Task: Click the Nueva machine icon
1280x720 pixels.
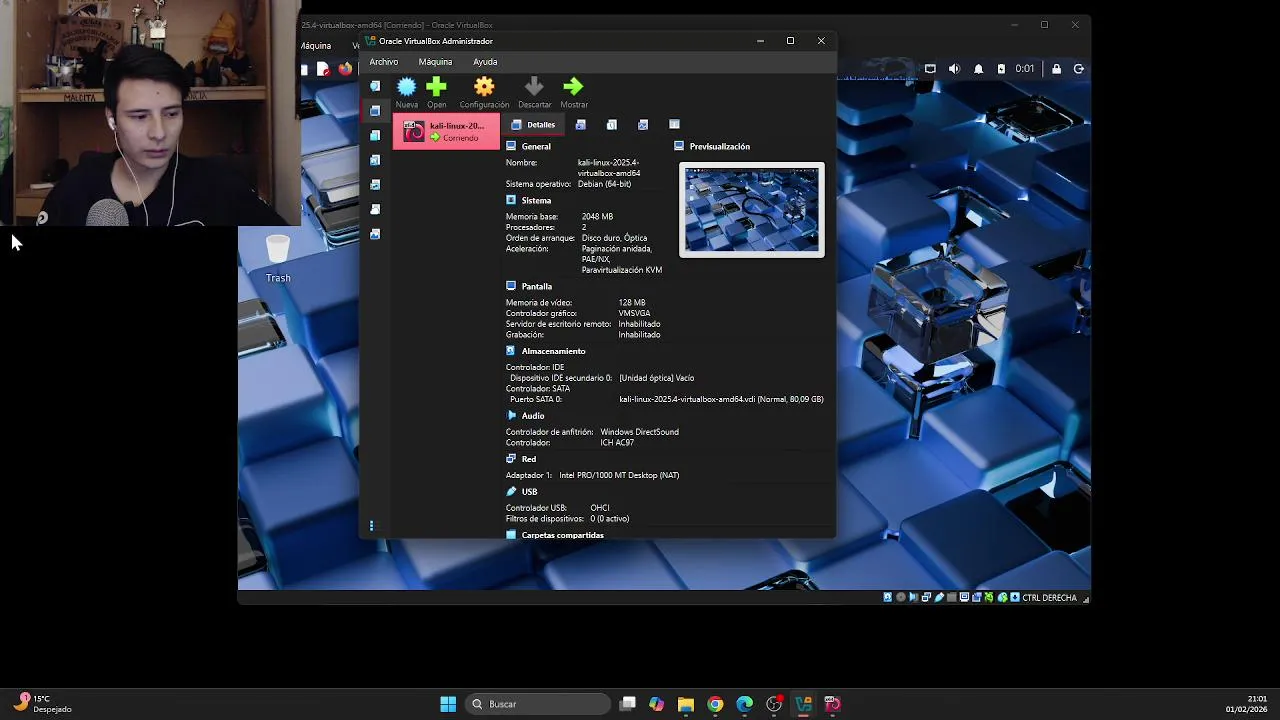Action: tap(406, 87)
